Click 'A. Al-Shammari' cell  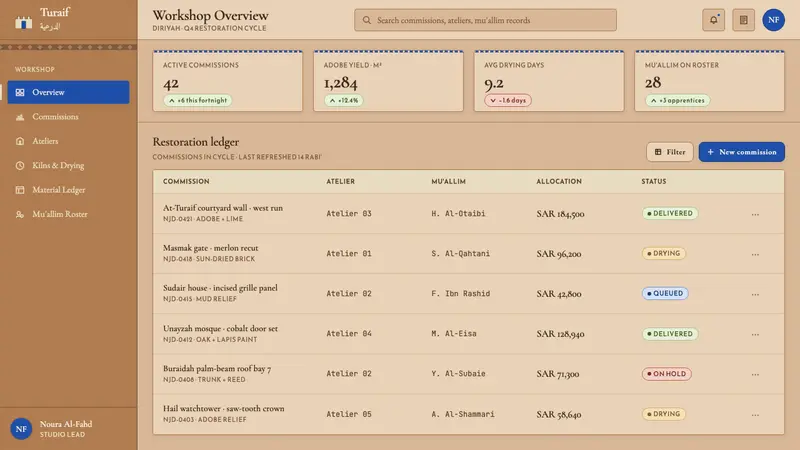pyautogui.click(x=463, y=414)
